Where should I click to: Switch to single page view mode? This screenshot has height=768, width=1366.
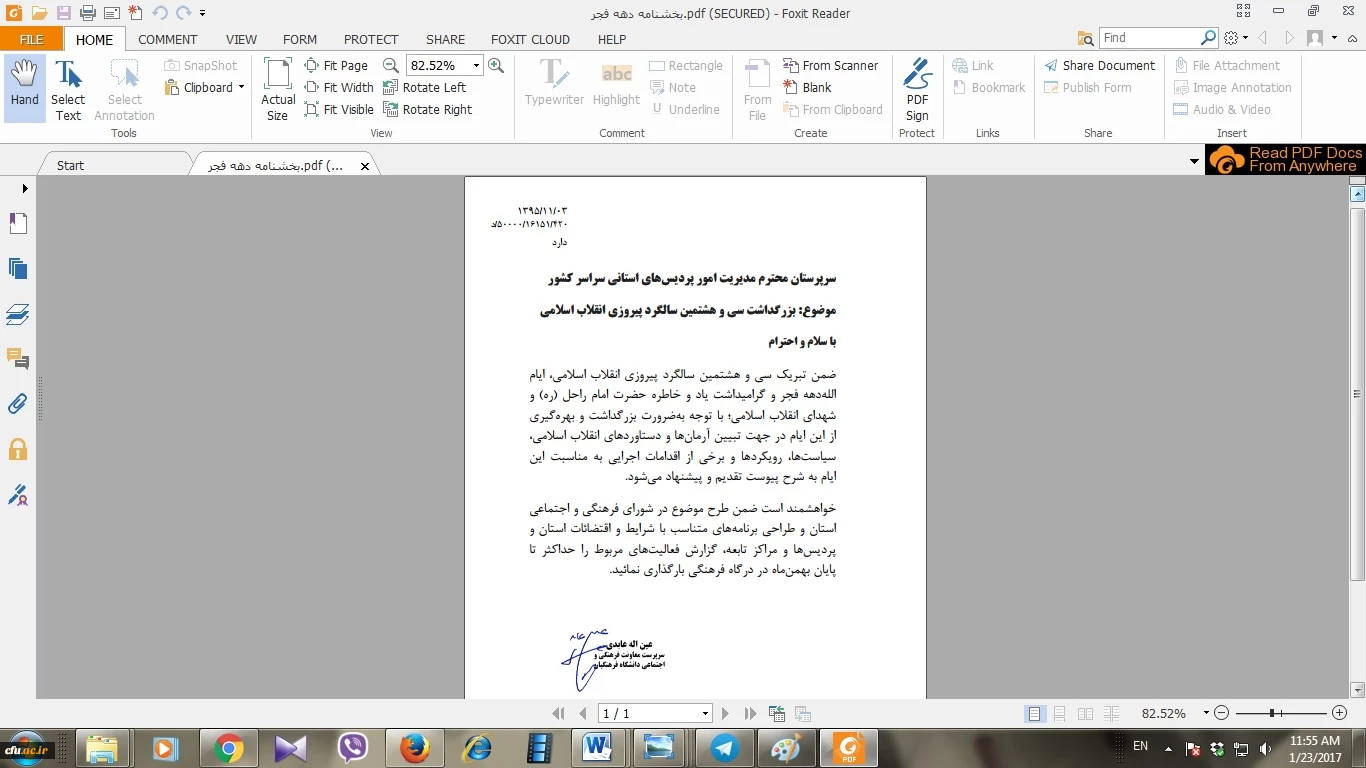1035,714
